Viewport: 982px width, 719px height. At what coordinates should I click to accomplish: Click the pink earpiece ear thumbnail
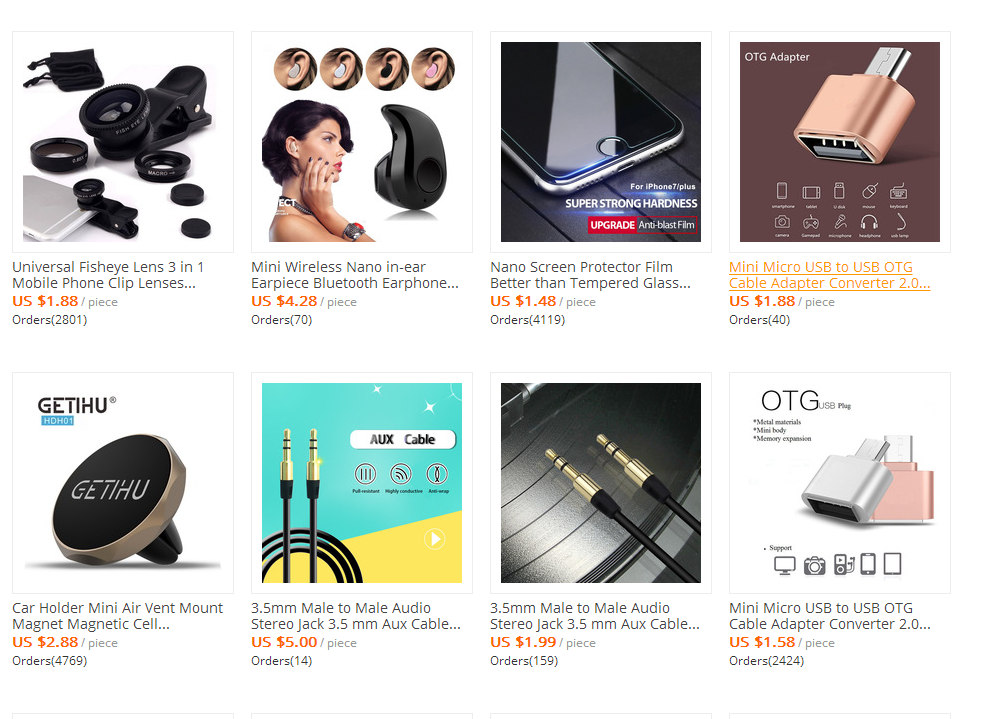(x=433, y=68)
